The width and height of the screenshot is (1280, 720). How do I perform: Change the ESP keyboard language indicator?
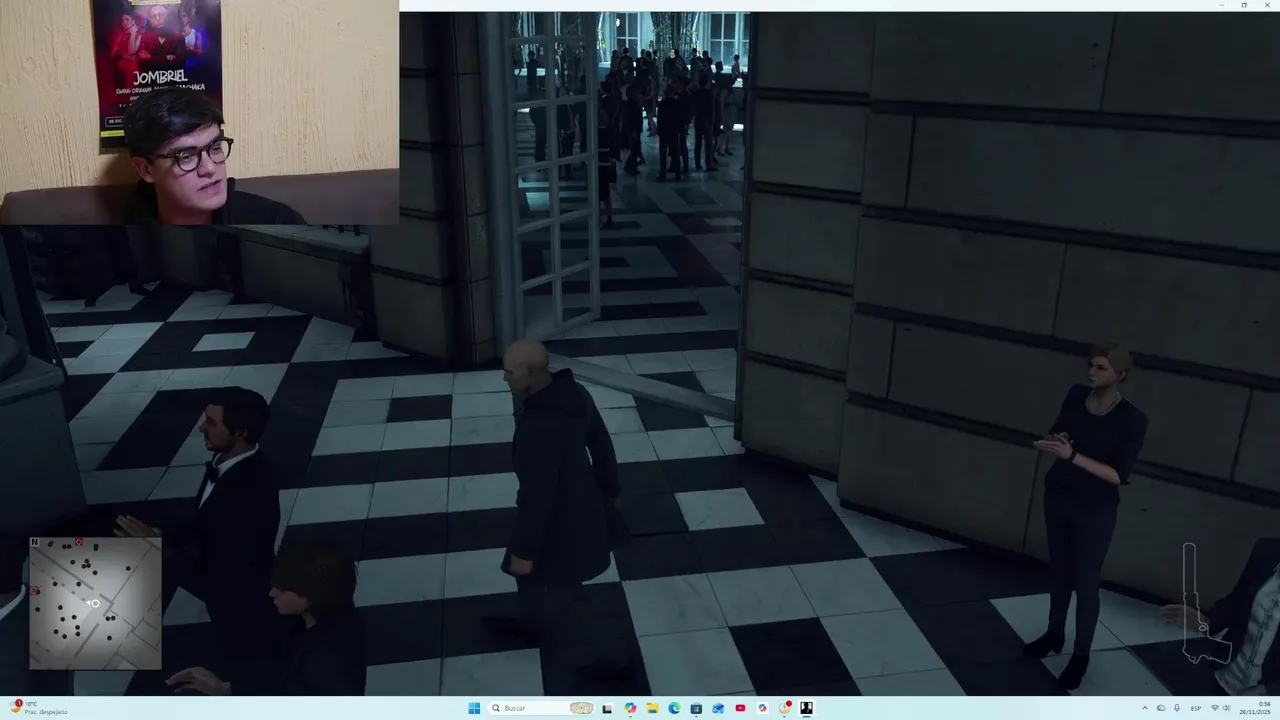click(x=1196, y=708)
